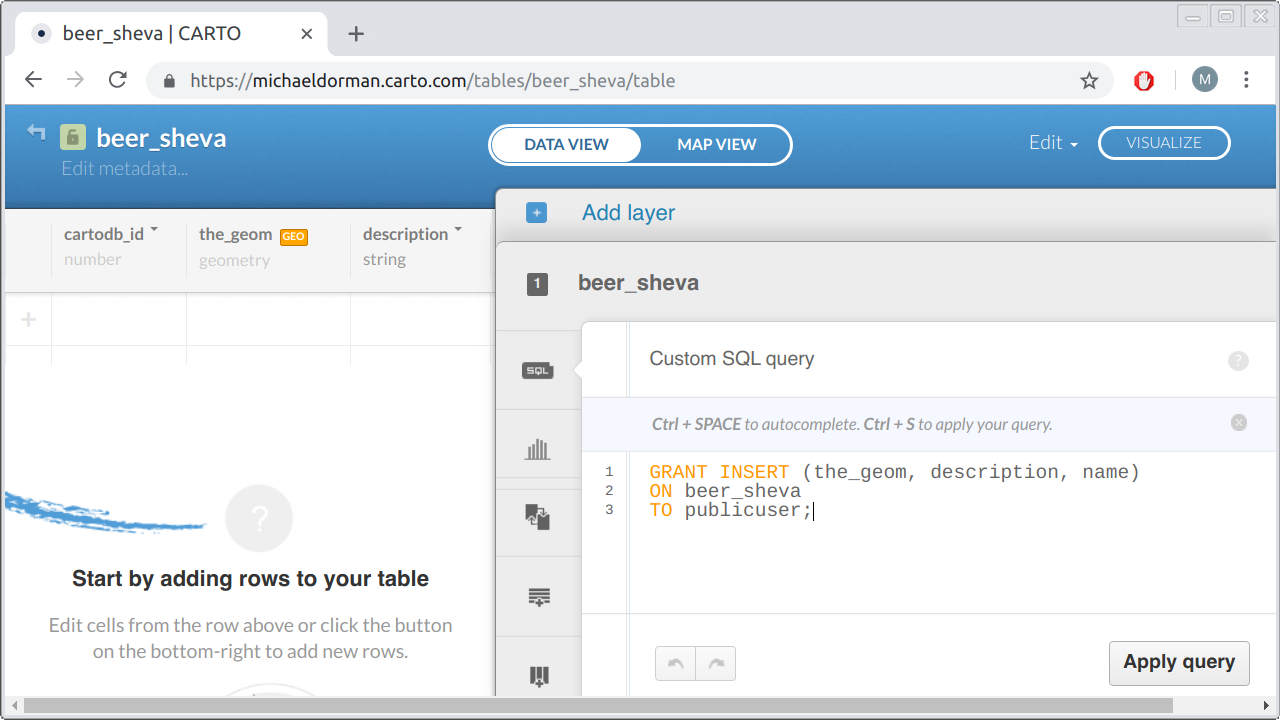Click the Add layer link
Screen dimensions: 1280x720
(x=628, y=213)
